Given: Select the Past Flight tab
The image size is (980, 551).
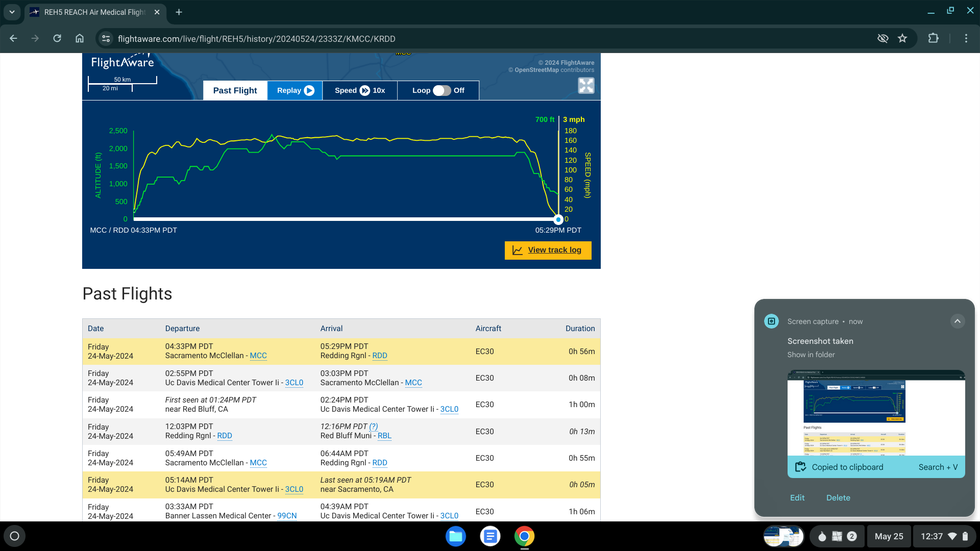Looking at the screenshot, I should click(235, 90).
